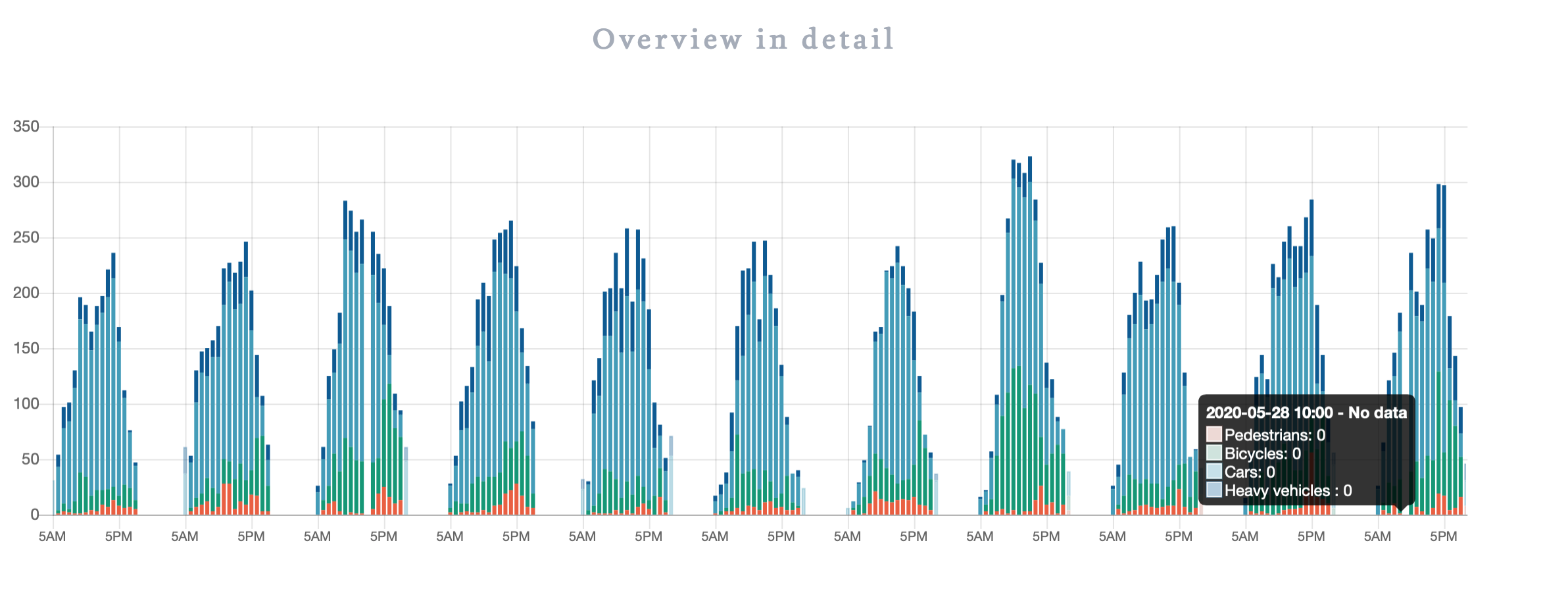Select the "Bicycles: 0" tooltip line
The image size is (1568, 591).
(x=1263, y=453)
